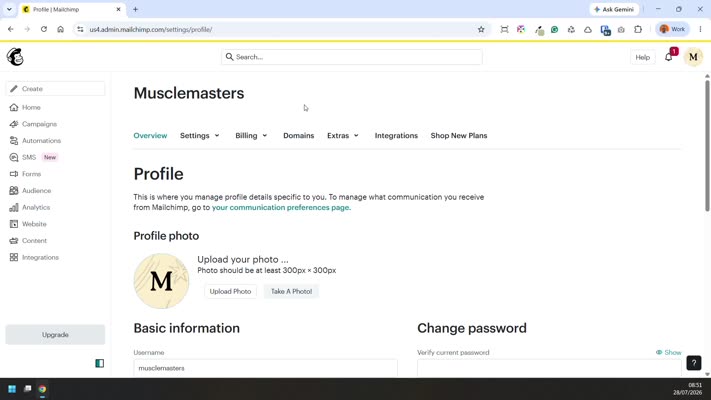The width and height of the screenshot is (711, 400).
Task: Click the page vertical scrollbar thumb
Action: point(707,145)
